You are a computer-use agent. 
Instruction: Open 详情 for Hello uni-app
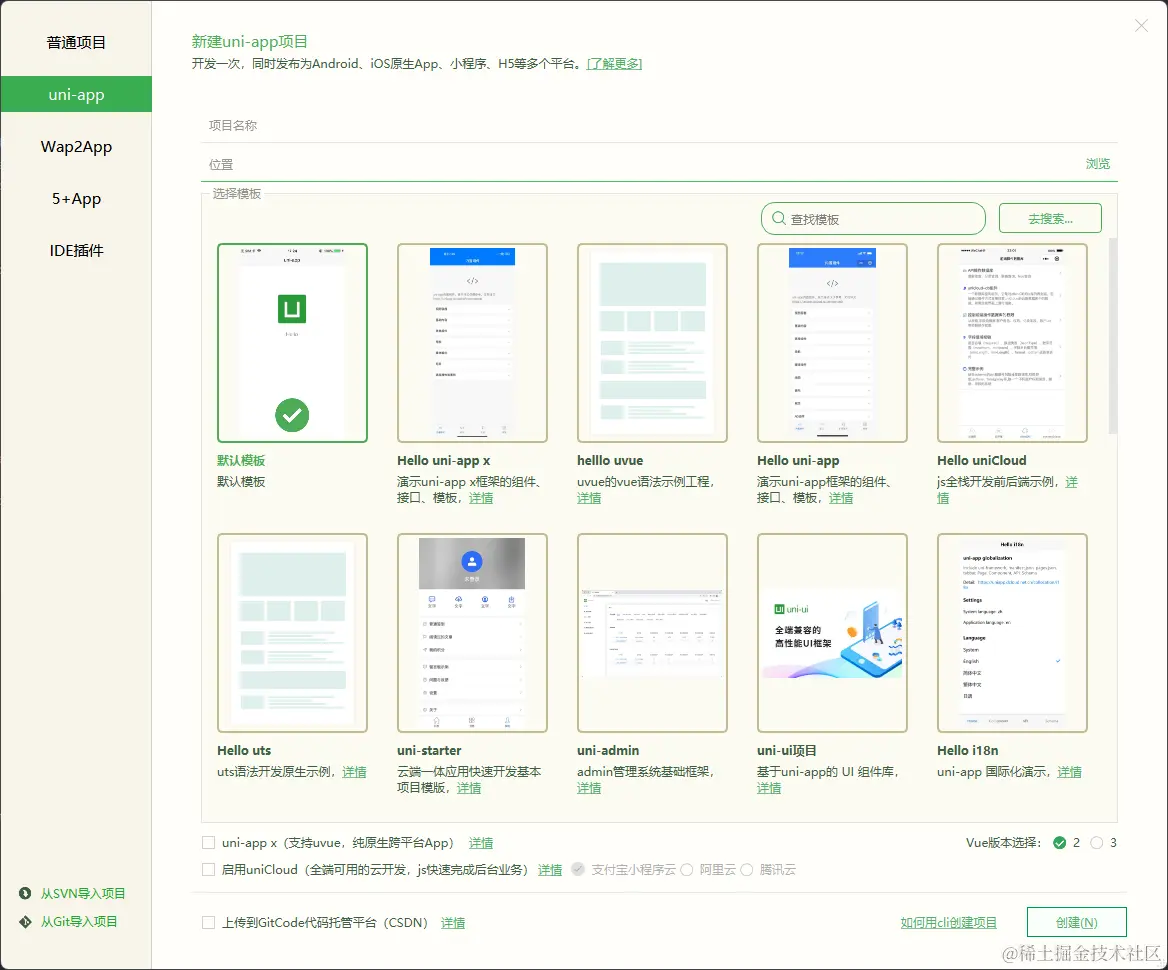[x=841, y=498]
